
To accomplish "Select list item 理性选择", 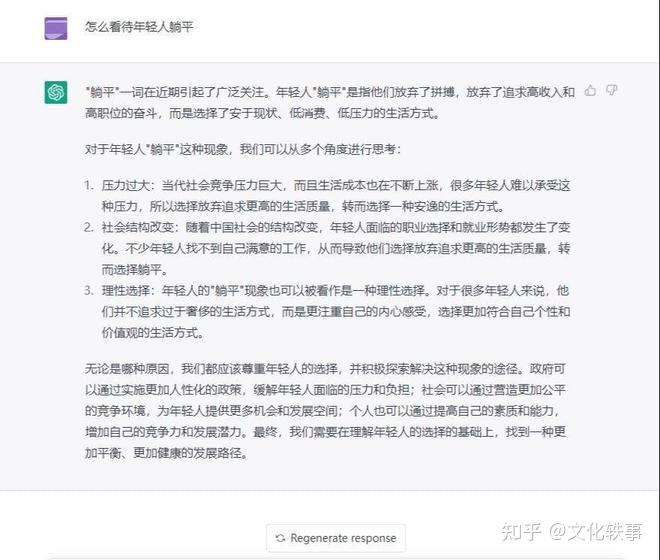I will click(x=336, y=312).
